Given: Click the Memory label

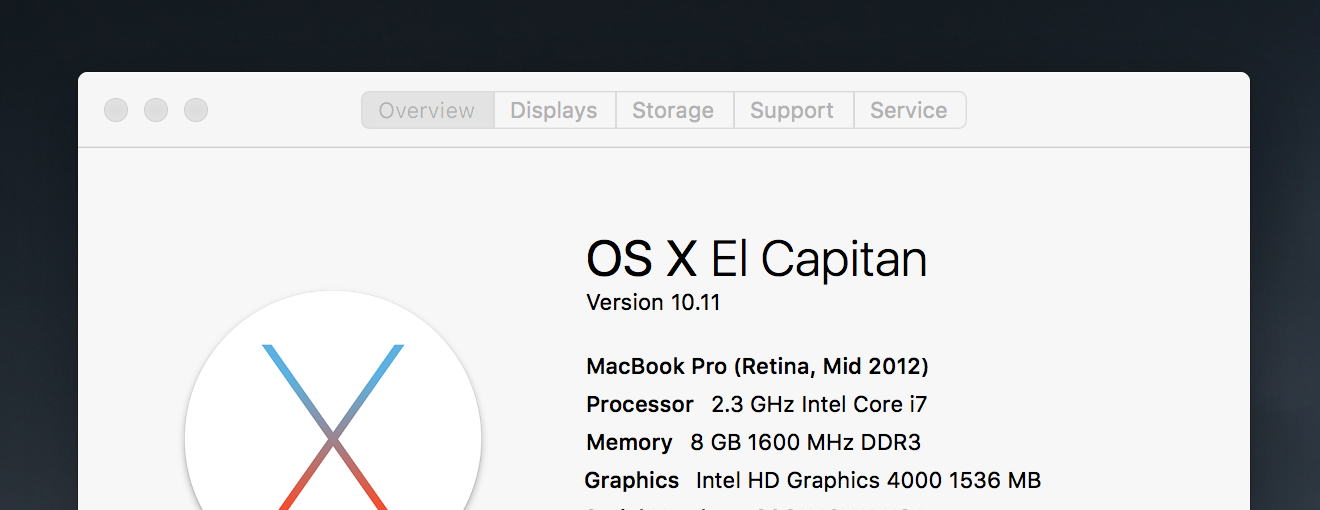Looking at the screenshot, I should pyautogui.click(x=629, y=442).
